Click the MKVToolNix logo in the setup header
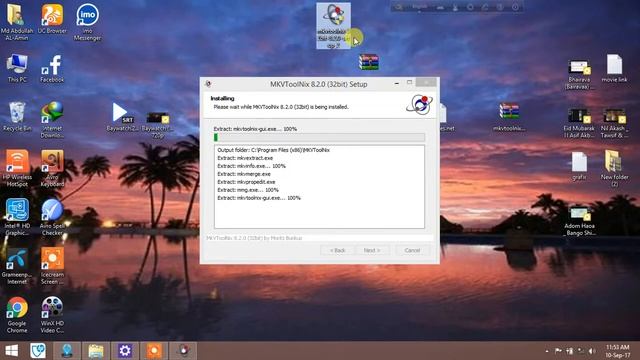 420,104
